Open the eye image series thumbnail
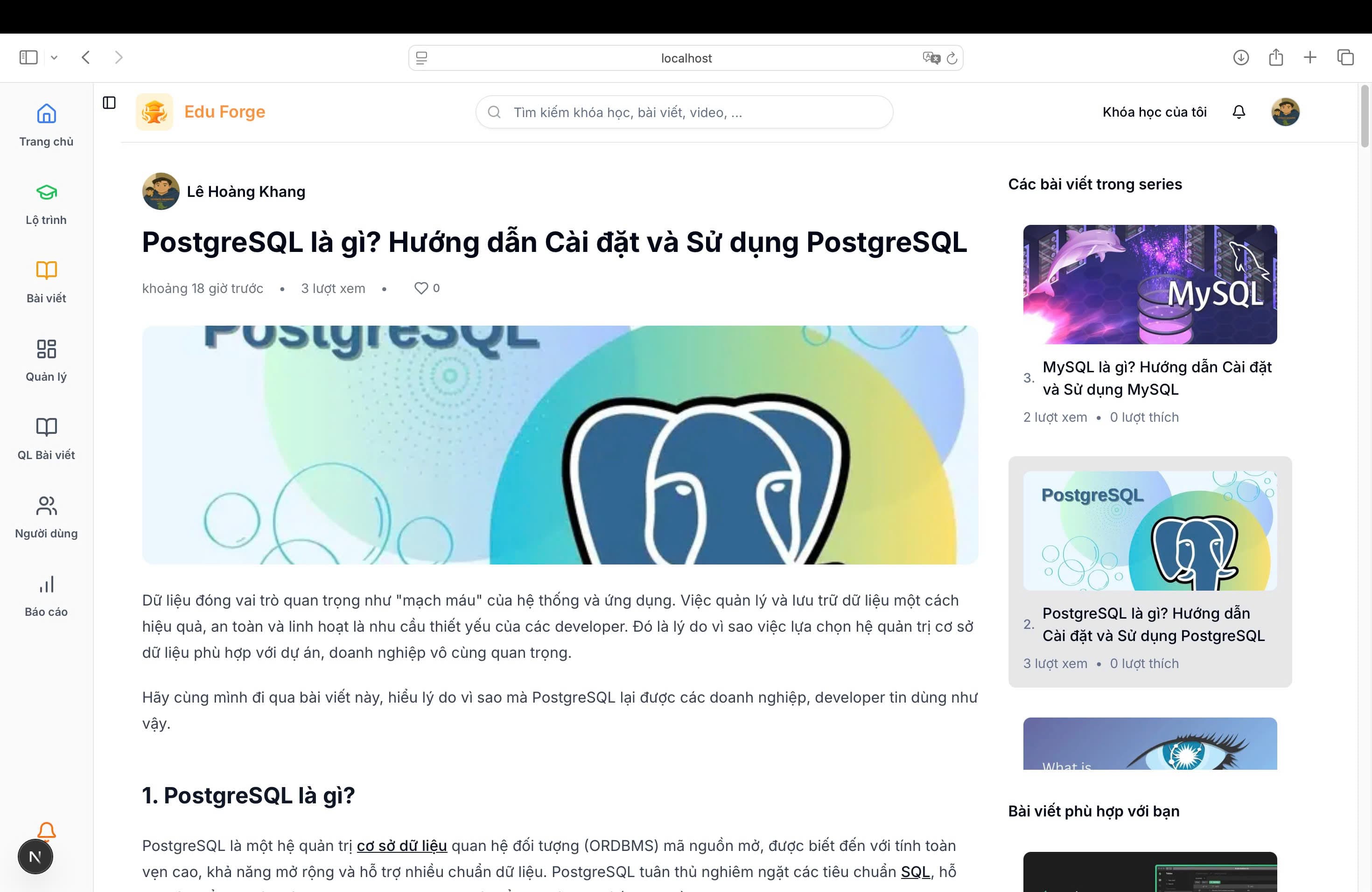This screenshot has height=892, width=1372. [x=1149, y=743]
